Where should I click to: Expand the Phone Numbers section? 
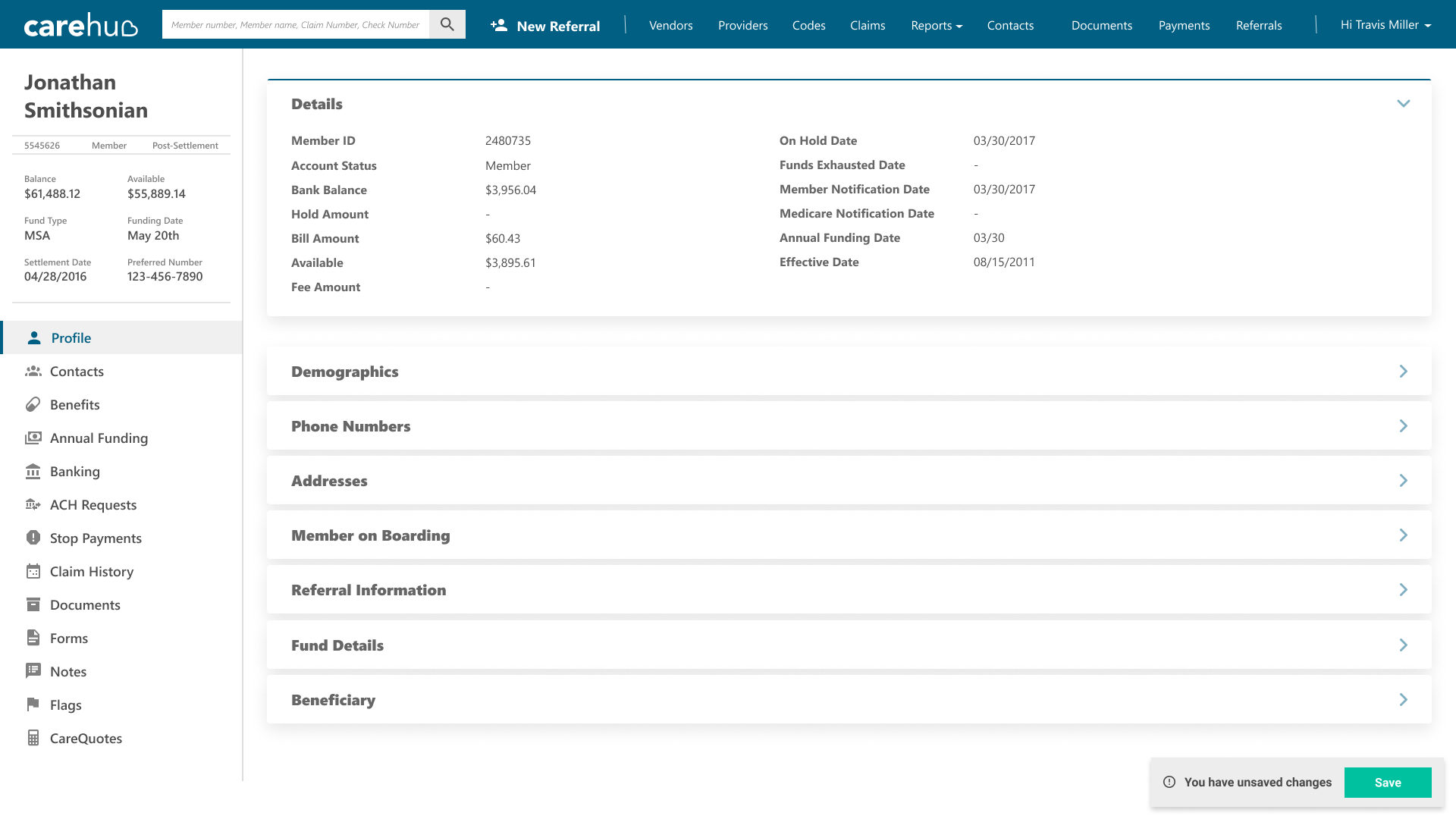click(1403, 425)
